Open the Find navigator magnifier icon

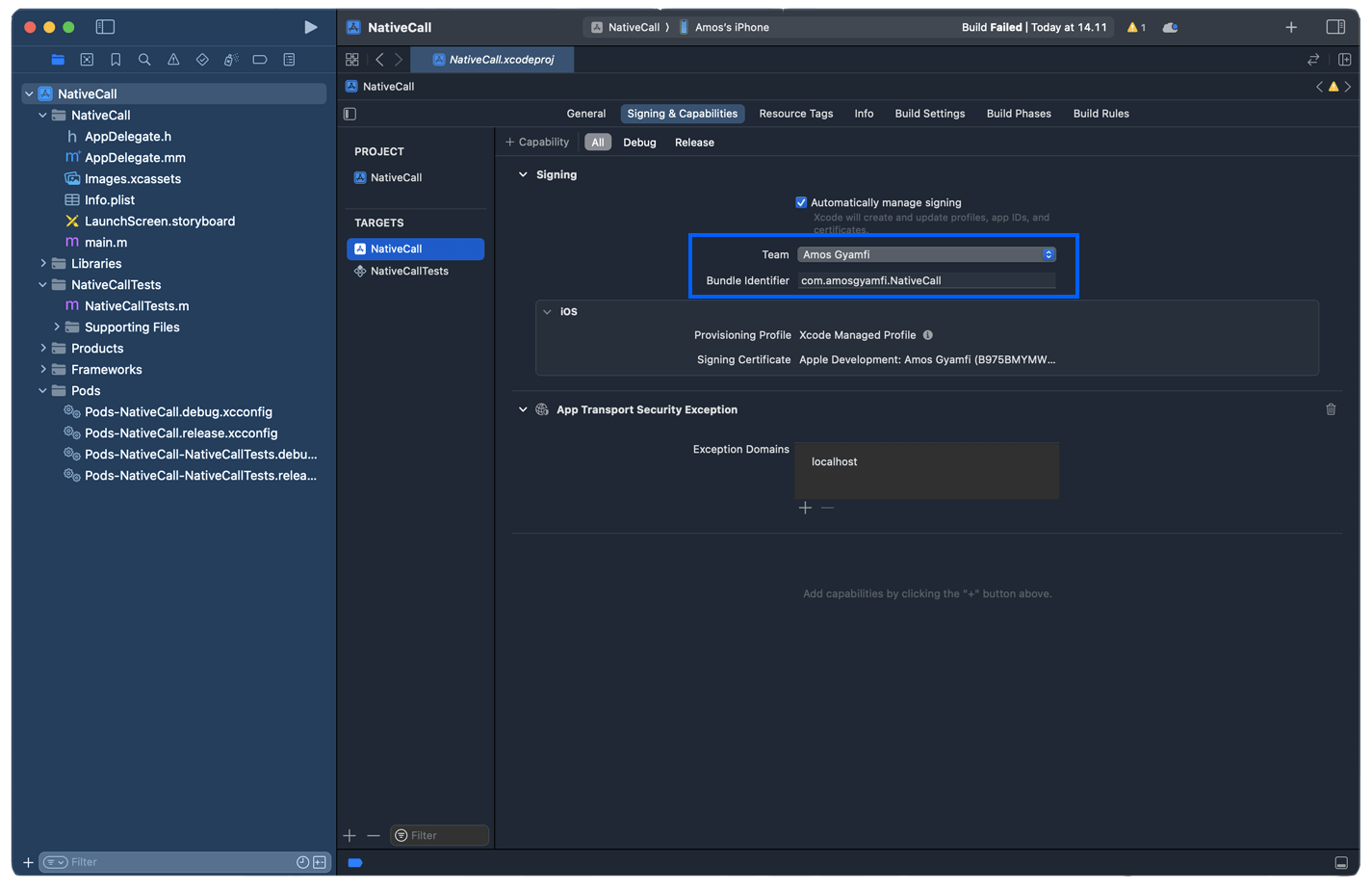tap(144, 60)
